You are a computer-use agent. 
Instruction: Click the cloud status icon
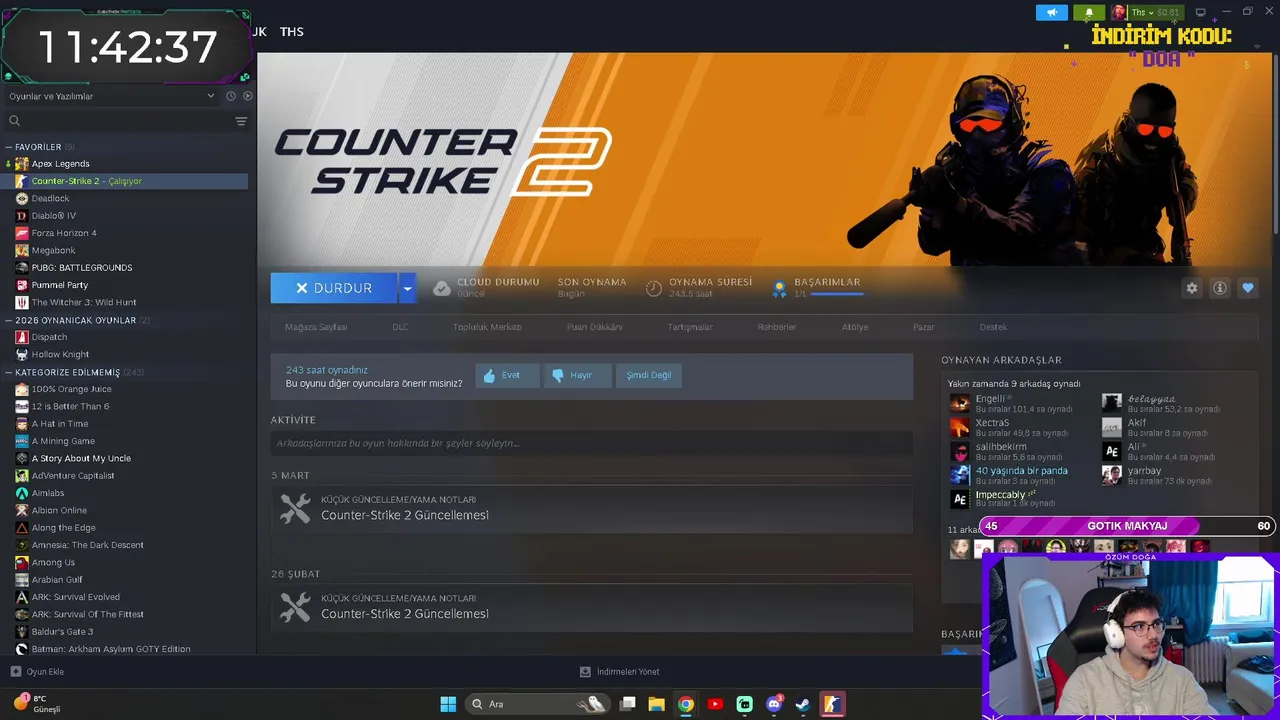[x=441, y=288]
